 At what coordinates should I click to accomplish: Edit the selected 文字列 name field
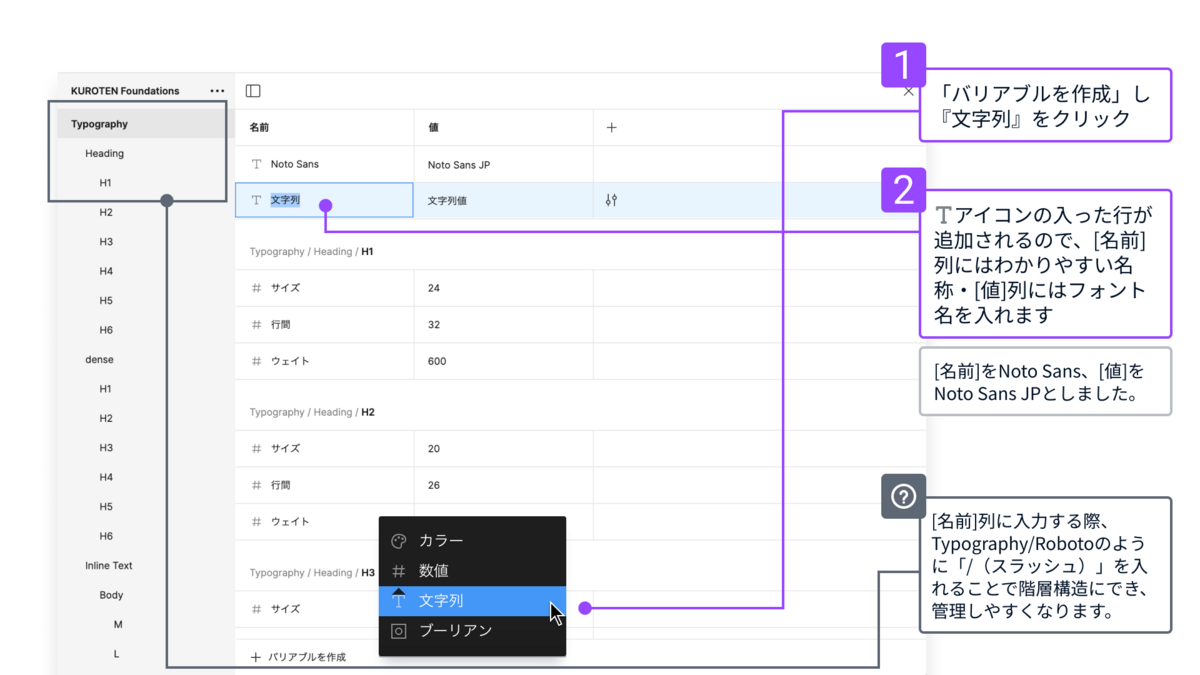pos(324,200)
